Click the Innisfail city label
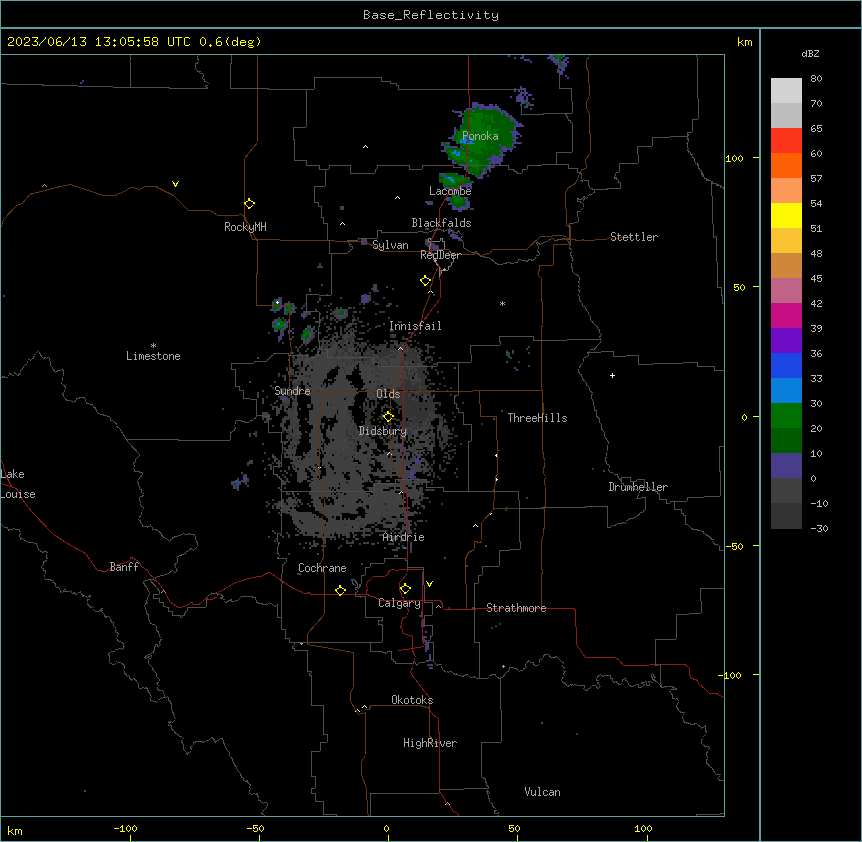This screenshot has width=862, height=842. pos(415,326)
